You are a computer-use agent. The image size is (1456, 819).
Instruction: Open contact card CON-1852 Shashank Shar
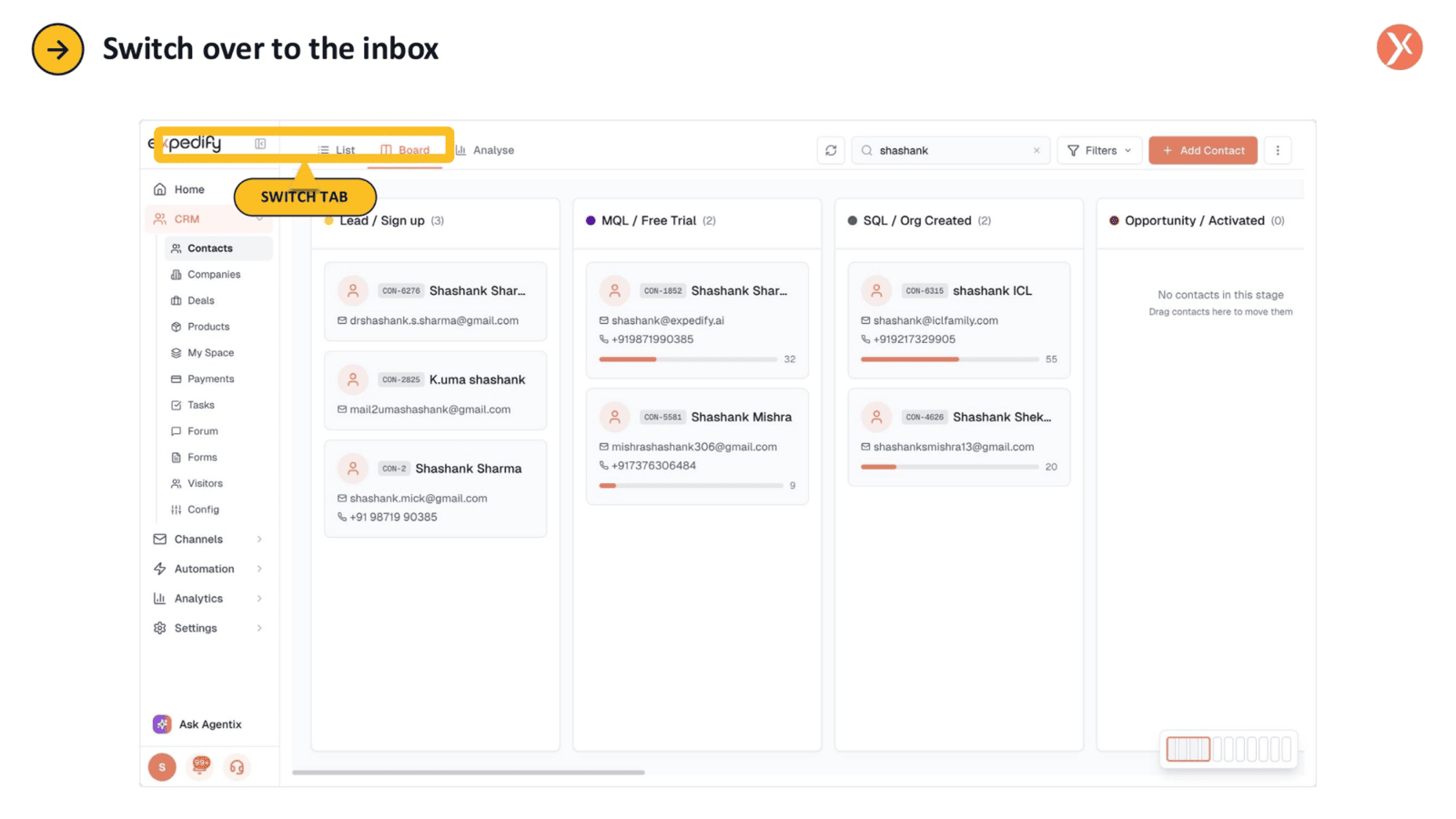pyautogui.click(x=697, y=320)
